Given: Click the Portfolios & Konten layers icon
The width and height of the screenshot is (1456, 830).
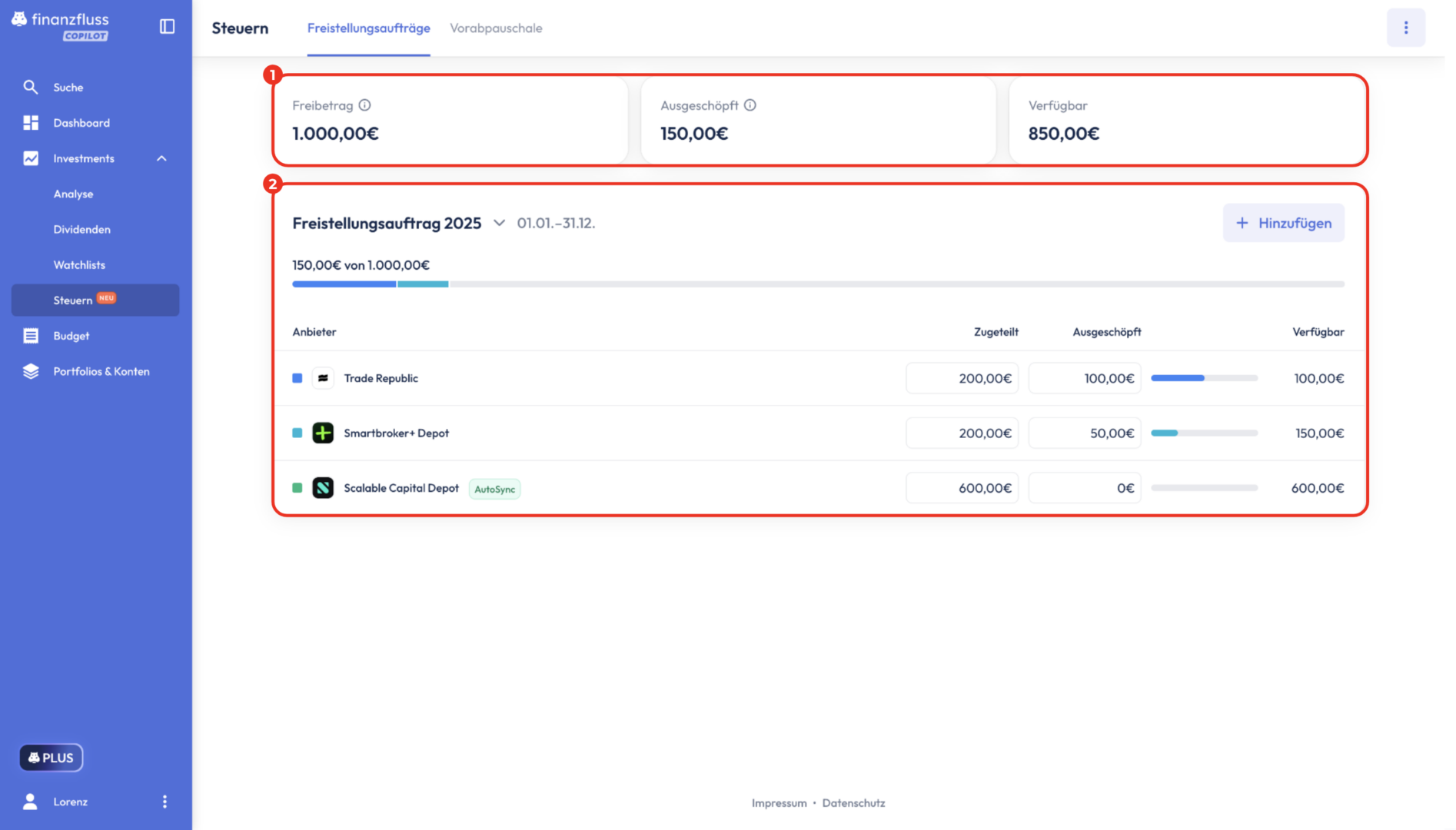Looking at the screenshot, I should pyautogui.click(x=31, y=371).
